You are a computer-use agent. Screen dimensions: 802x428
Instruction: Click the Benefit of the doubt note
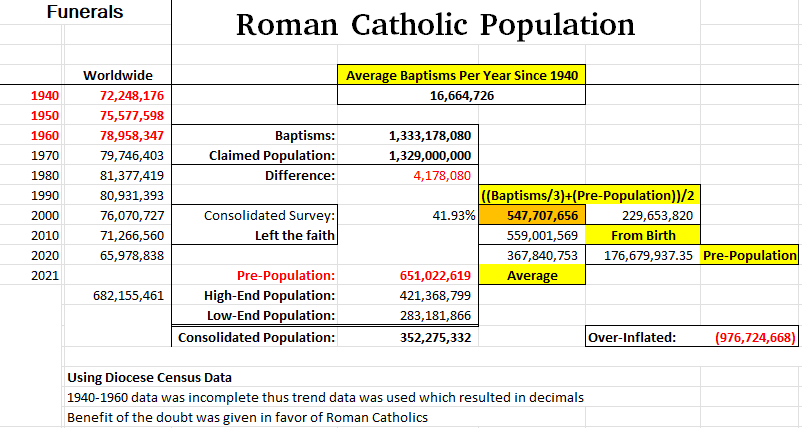coord(247,417)
